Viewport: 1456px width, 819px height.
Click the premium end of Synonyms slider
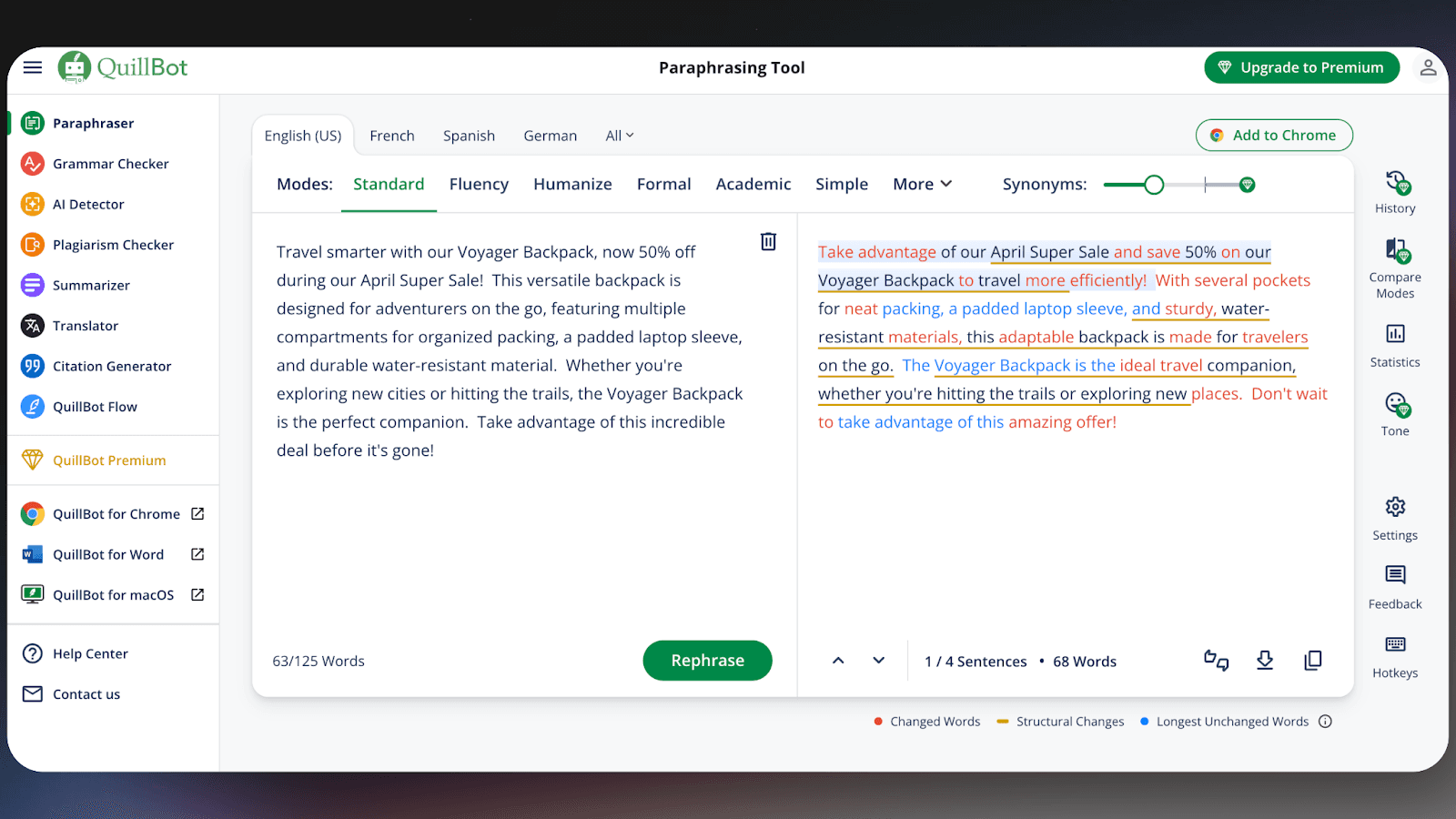click(1248, 185)
